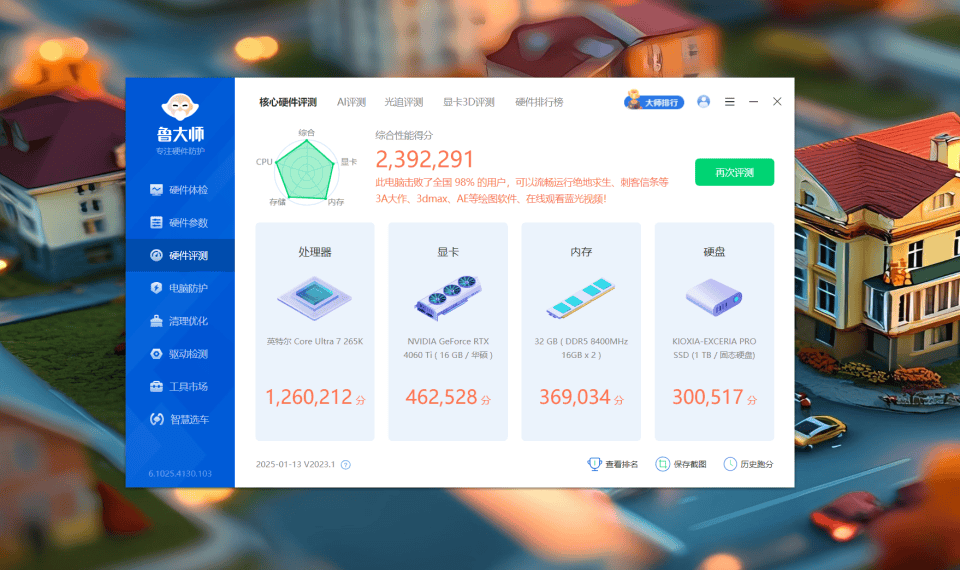
Task: Open 硬件体检 in the sidebar
Action: point(180,190)
